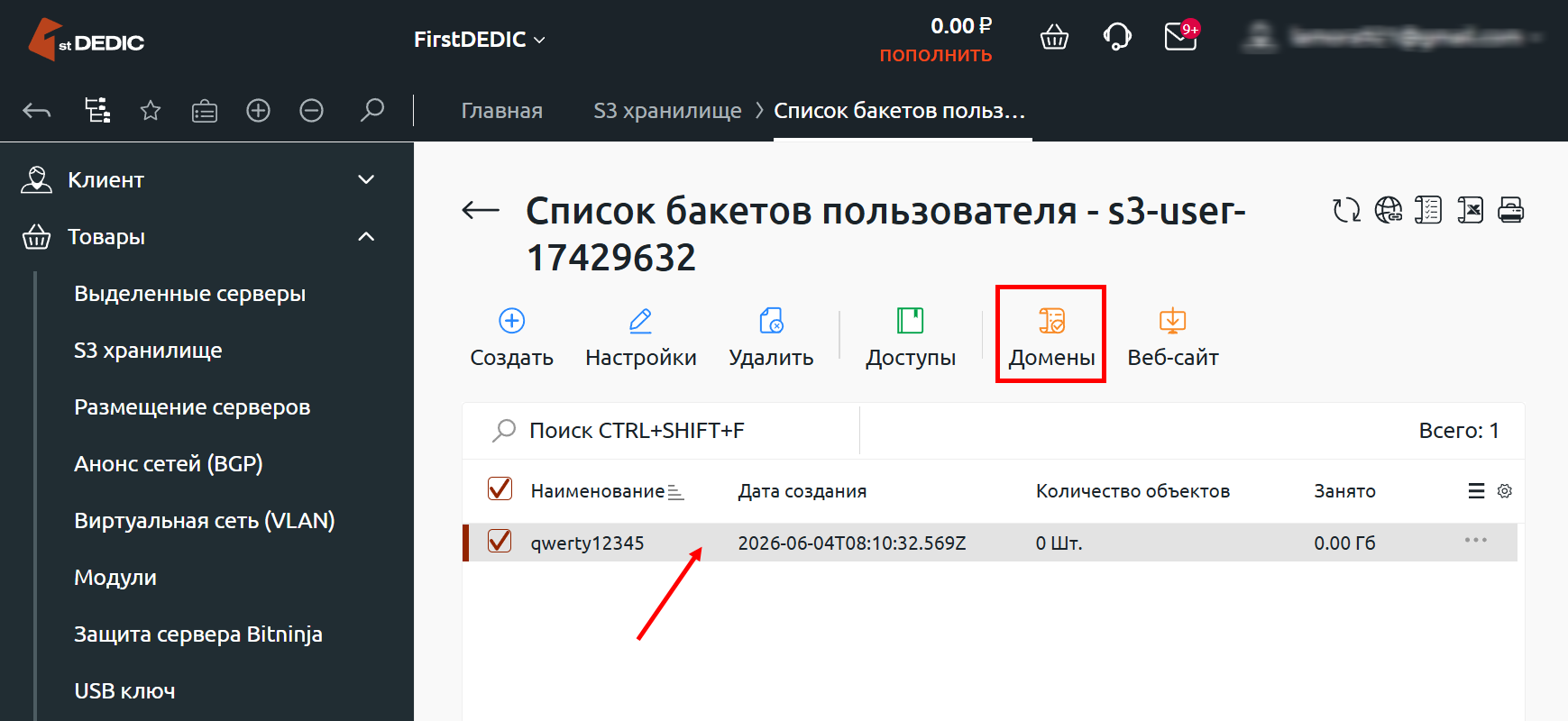The height and width of the screenshot is (721, 1568).
Task: Select bucket name qwerty12345
Action: 587,543
